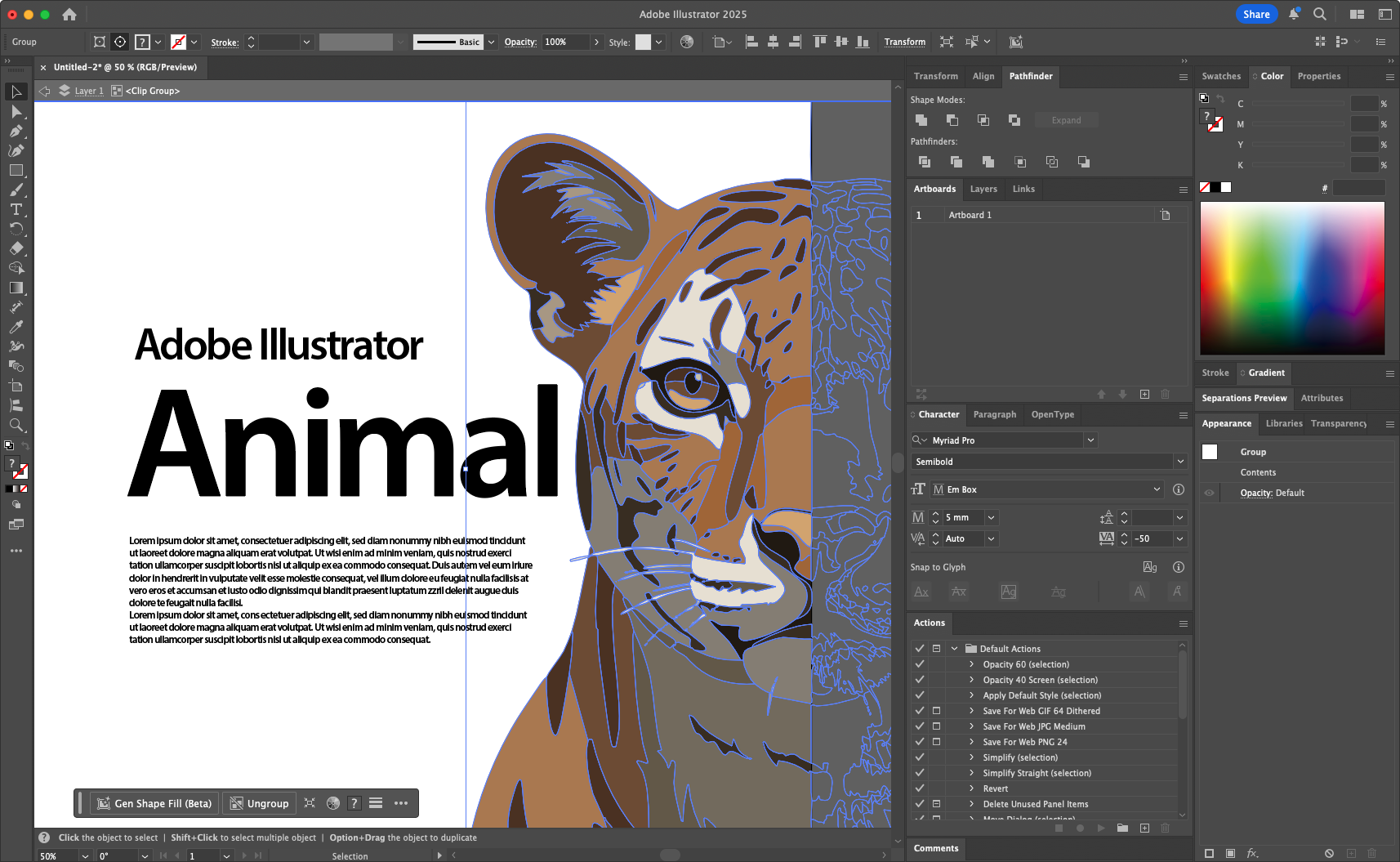
Task: Click the blue Share button
Action: point(1256,14)
